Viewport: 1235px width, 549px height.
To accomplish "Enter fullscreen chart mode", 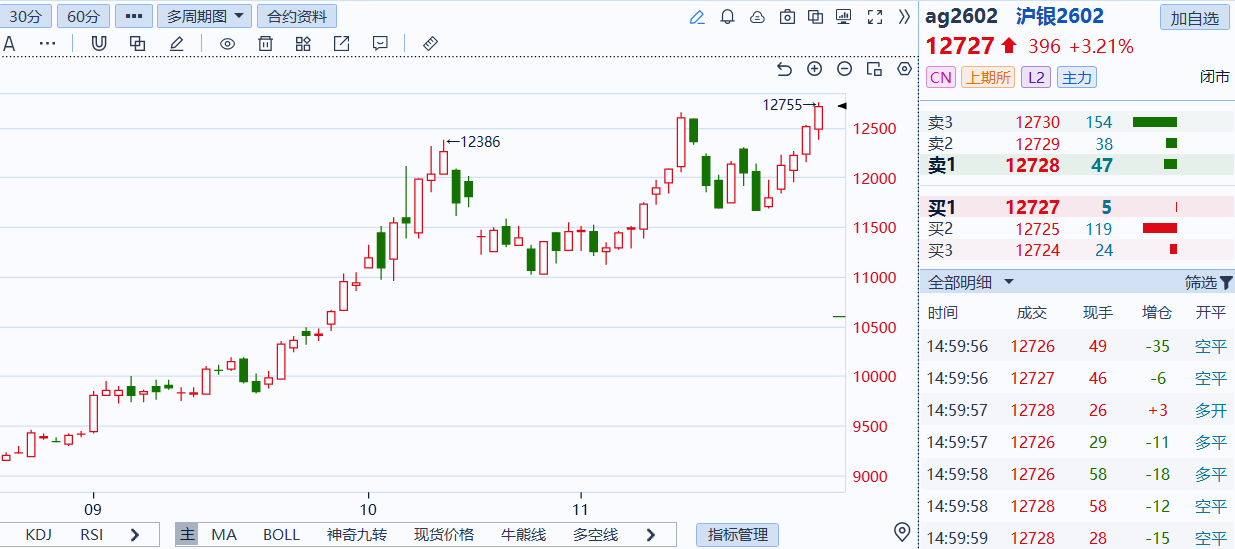I will pyautogui.click(x=874, y=17).
